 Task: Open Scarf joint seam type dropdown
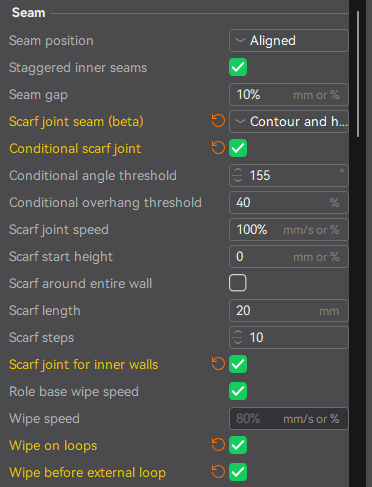289,121
